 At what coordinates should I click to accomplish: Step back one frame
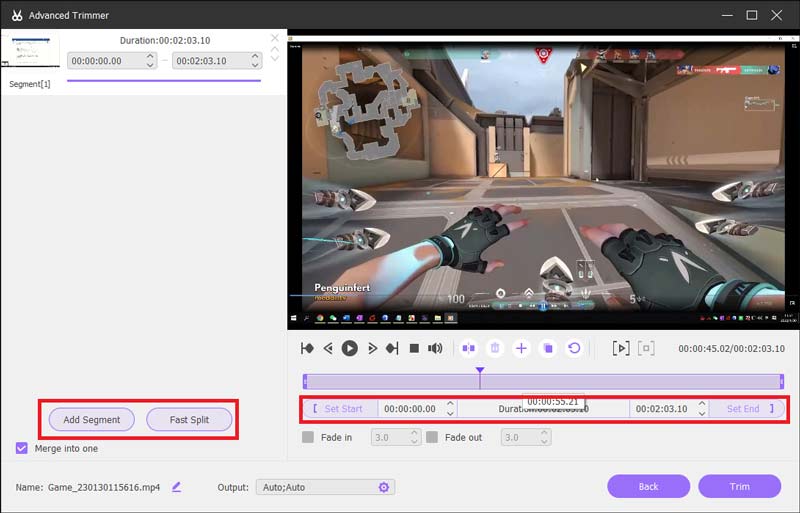(x=328, y=349)
